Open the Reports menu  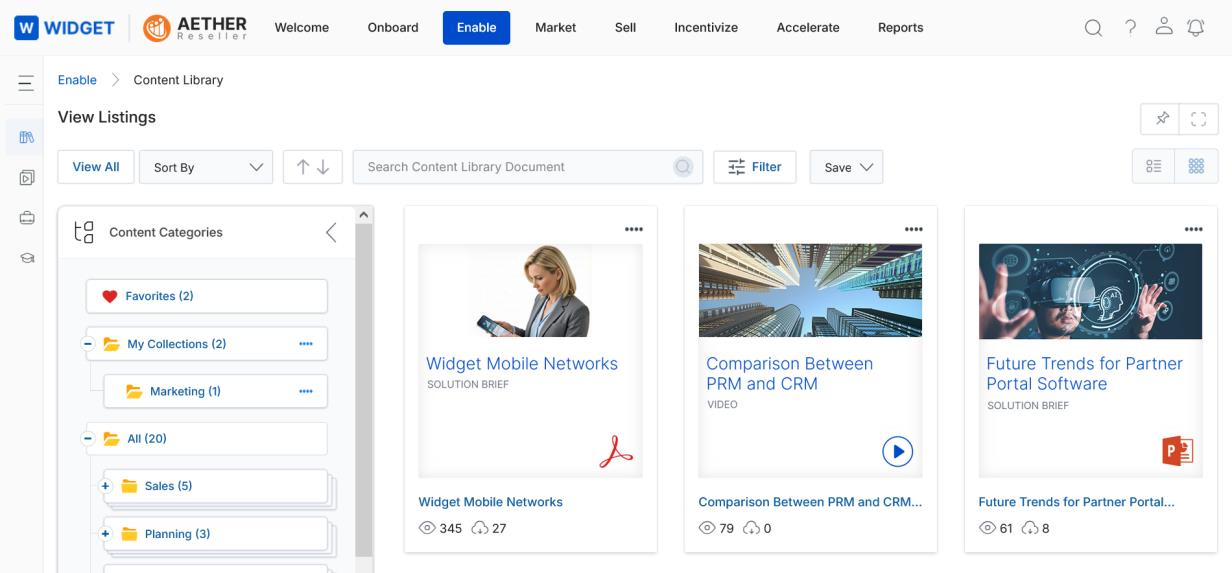point(900,28)
